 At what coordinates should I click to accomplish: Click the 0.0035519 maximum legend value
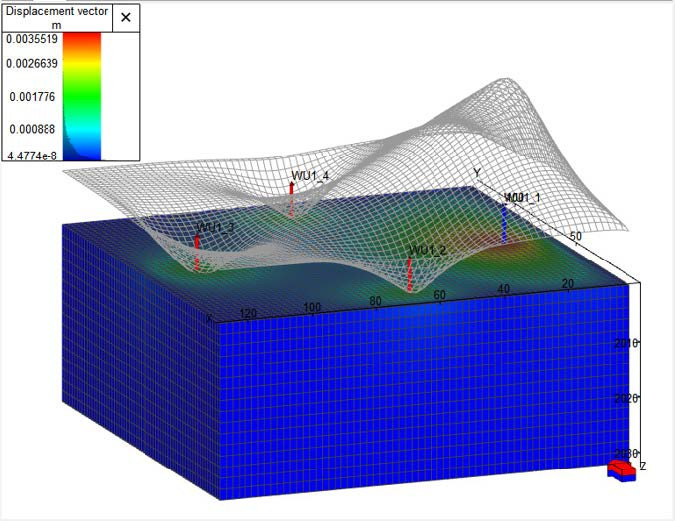click(32, 39)
